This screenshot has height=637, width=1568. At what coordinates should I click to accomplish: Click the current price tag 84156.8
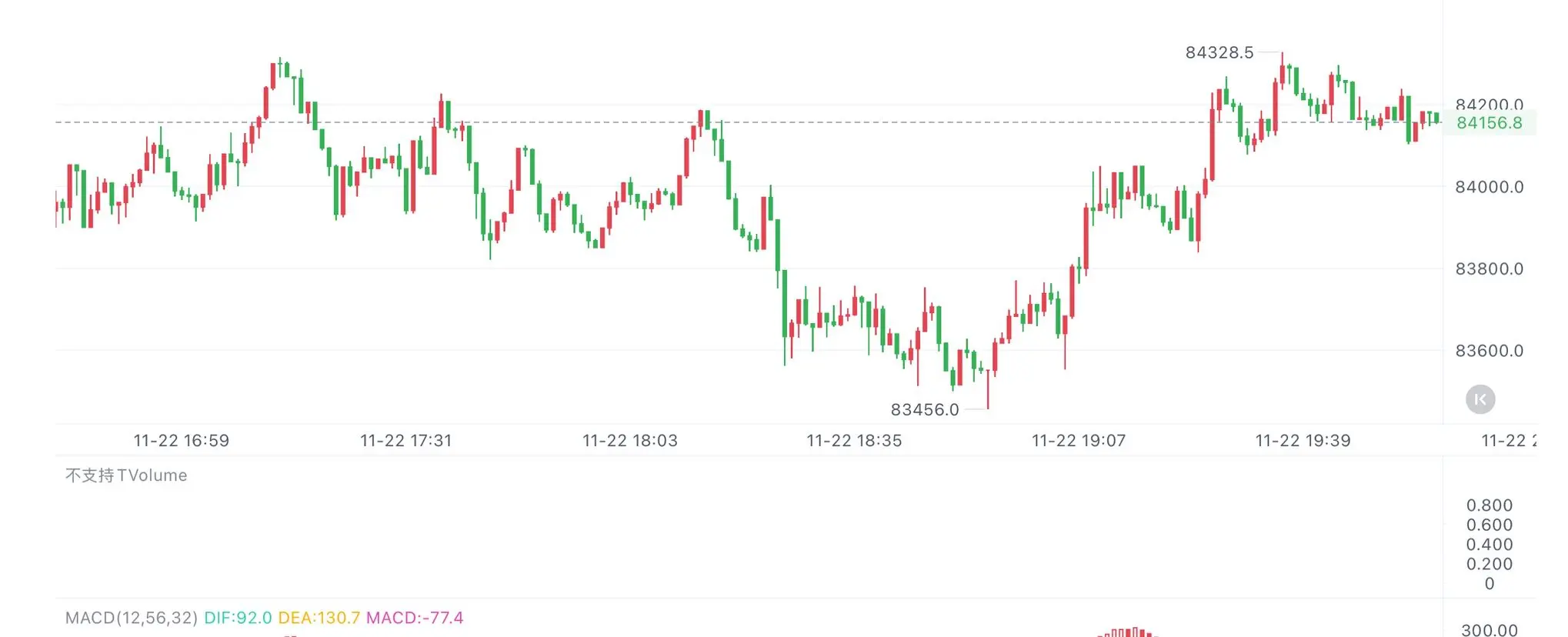(1489, 123)
